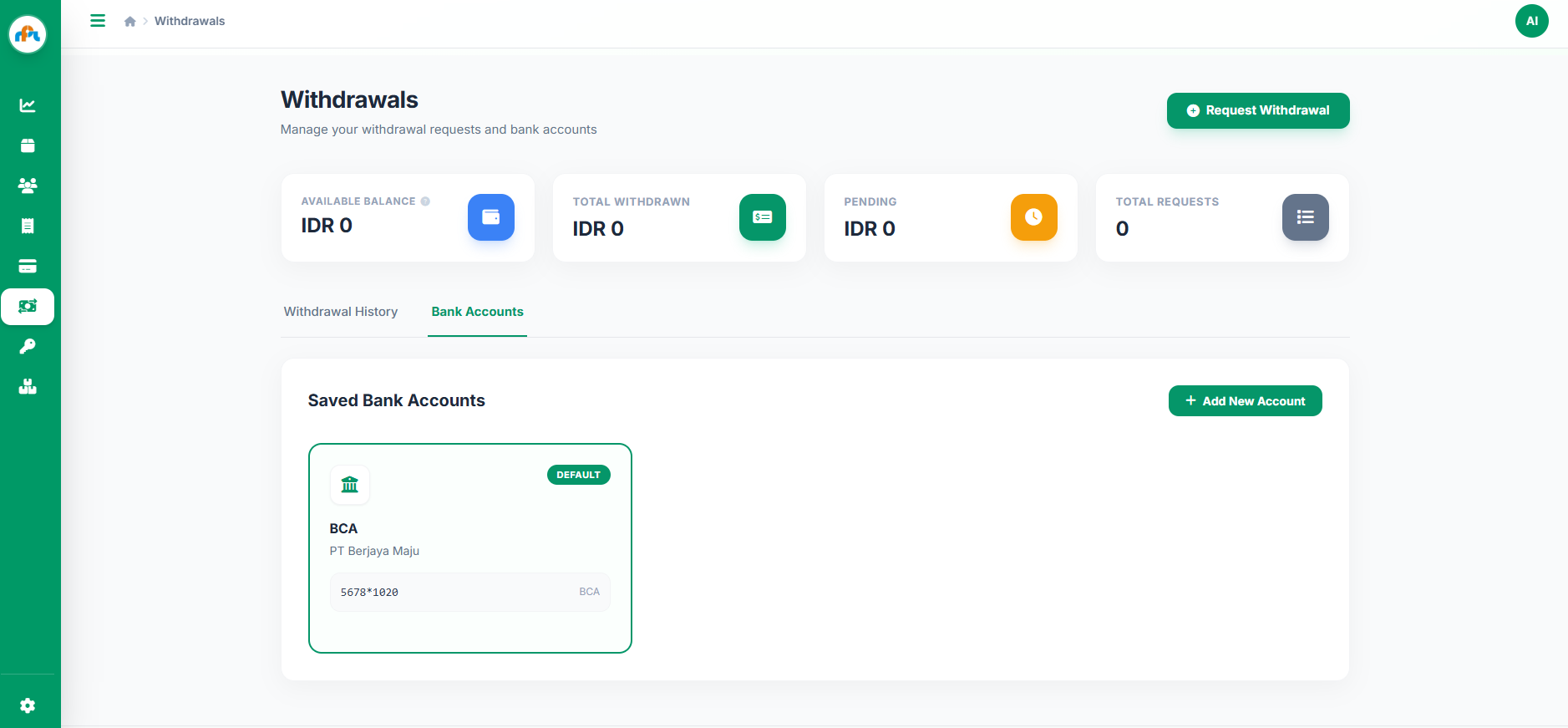
Task: Select the money transfer withdrawals sidebar icon
Action: 28,306
